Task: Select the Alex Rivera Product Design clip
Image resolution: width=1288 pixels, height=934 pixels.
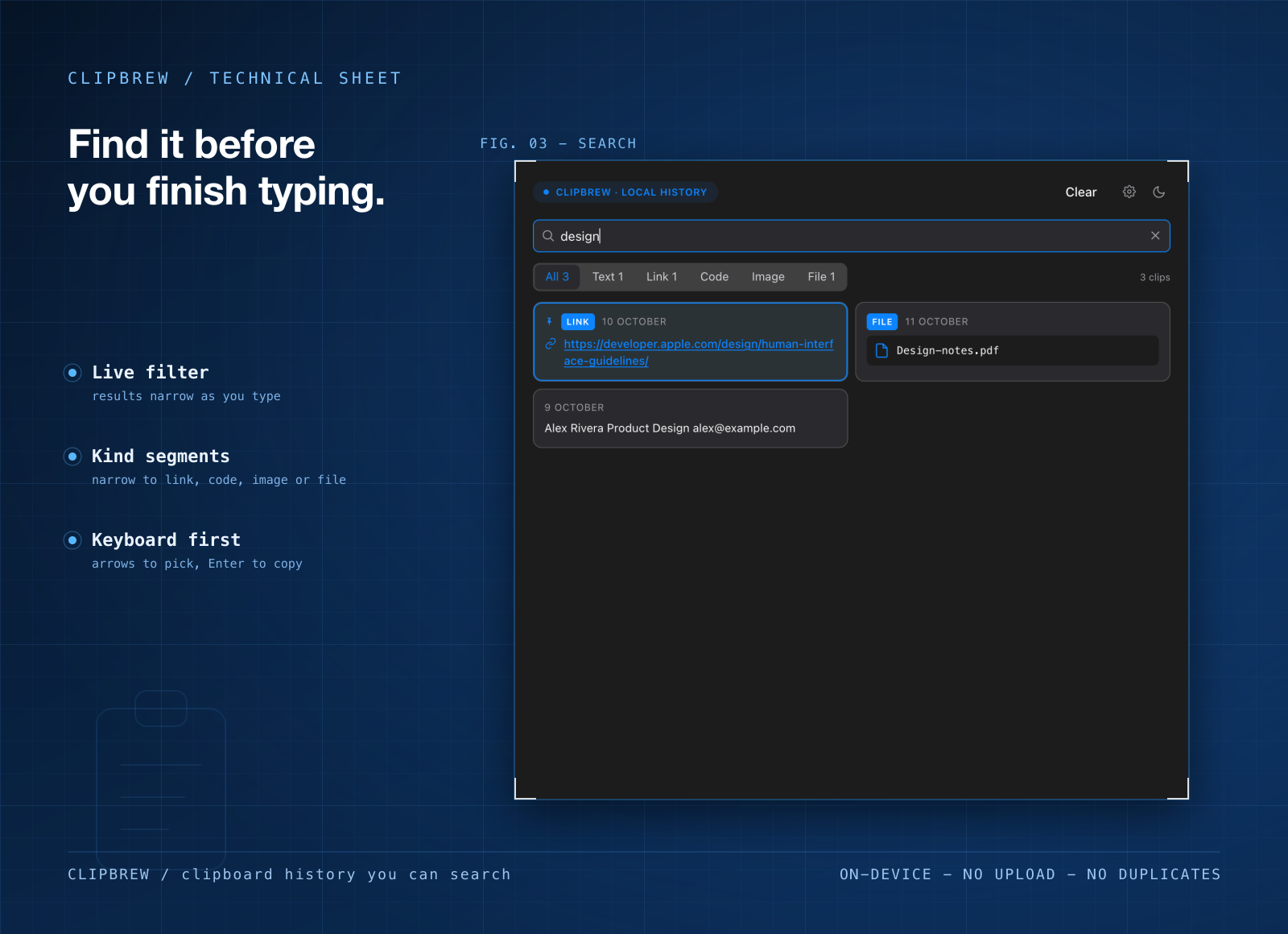Action: click(691, 419)
